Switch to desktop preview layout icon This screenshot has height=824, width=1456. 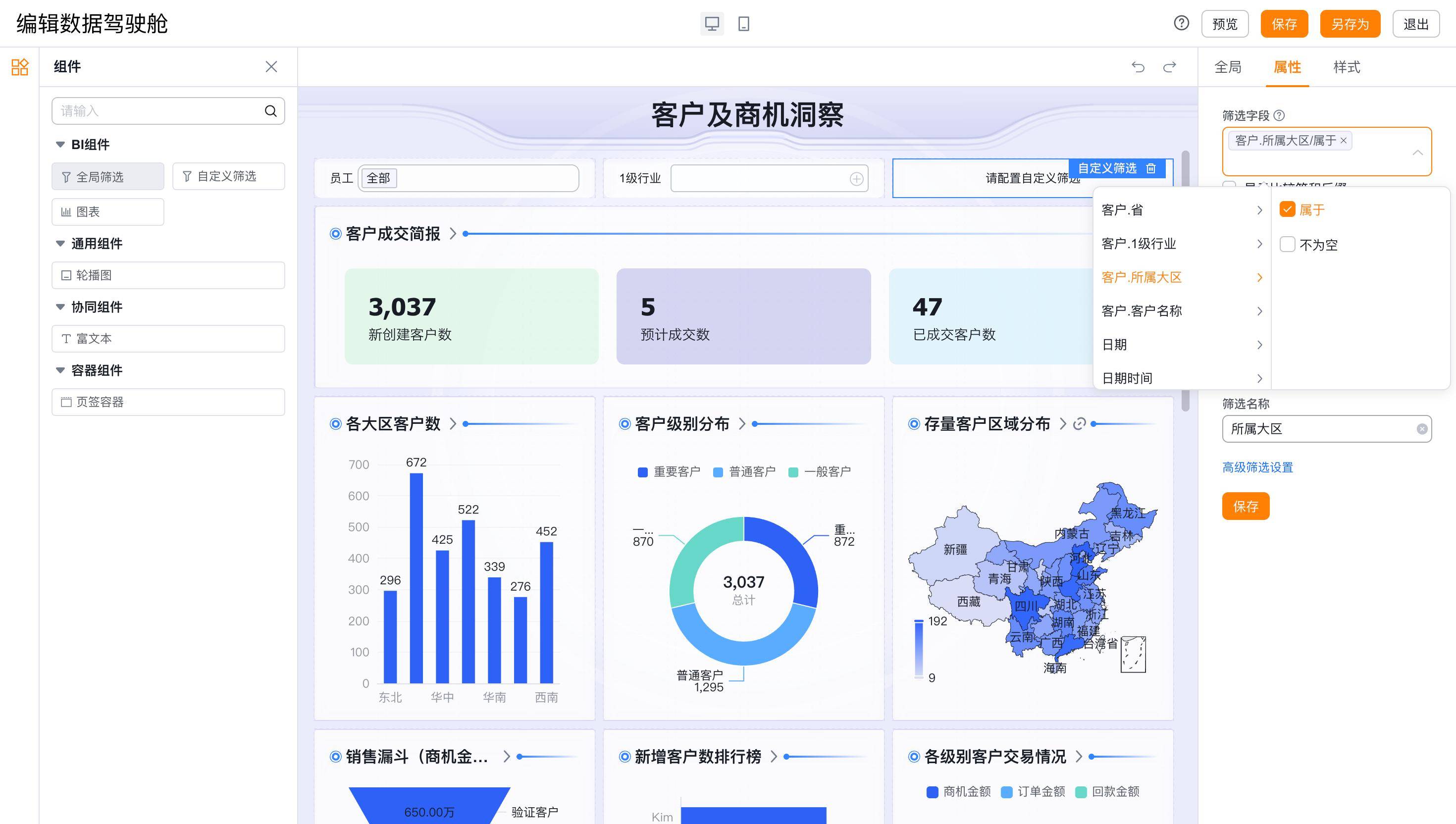(x=712, y=24)
